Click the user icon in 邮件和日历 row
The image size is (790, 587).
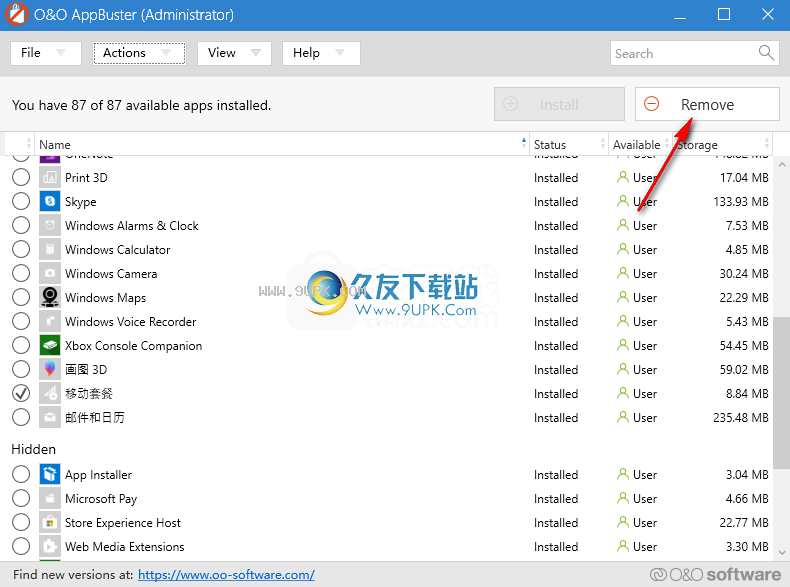(623, 417)
